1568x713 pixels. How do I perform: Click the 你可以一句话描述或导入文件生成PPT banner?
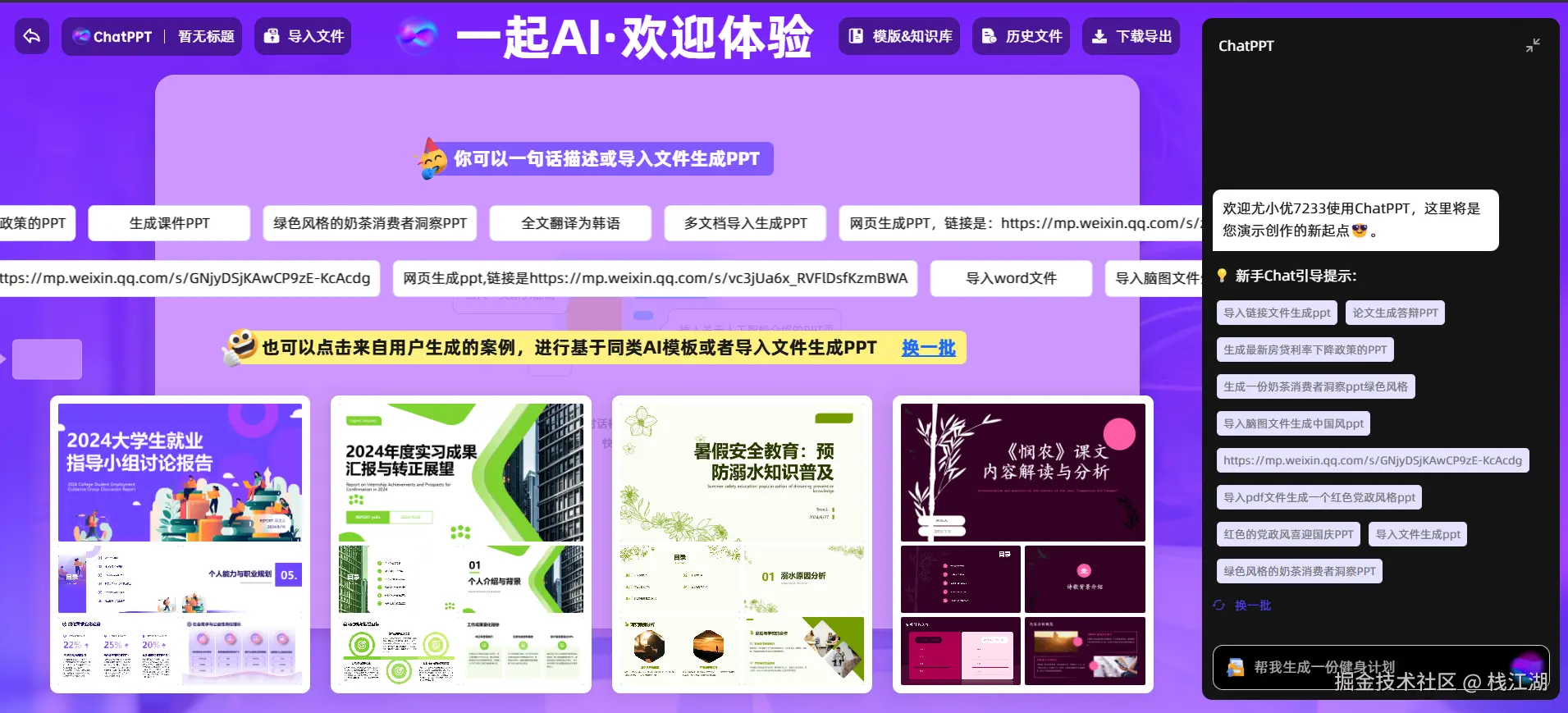597,158
